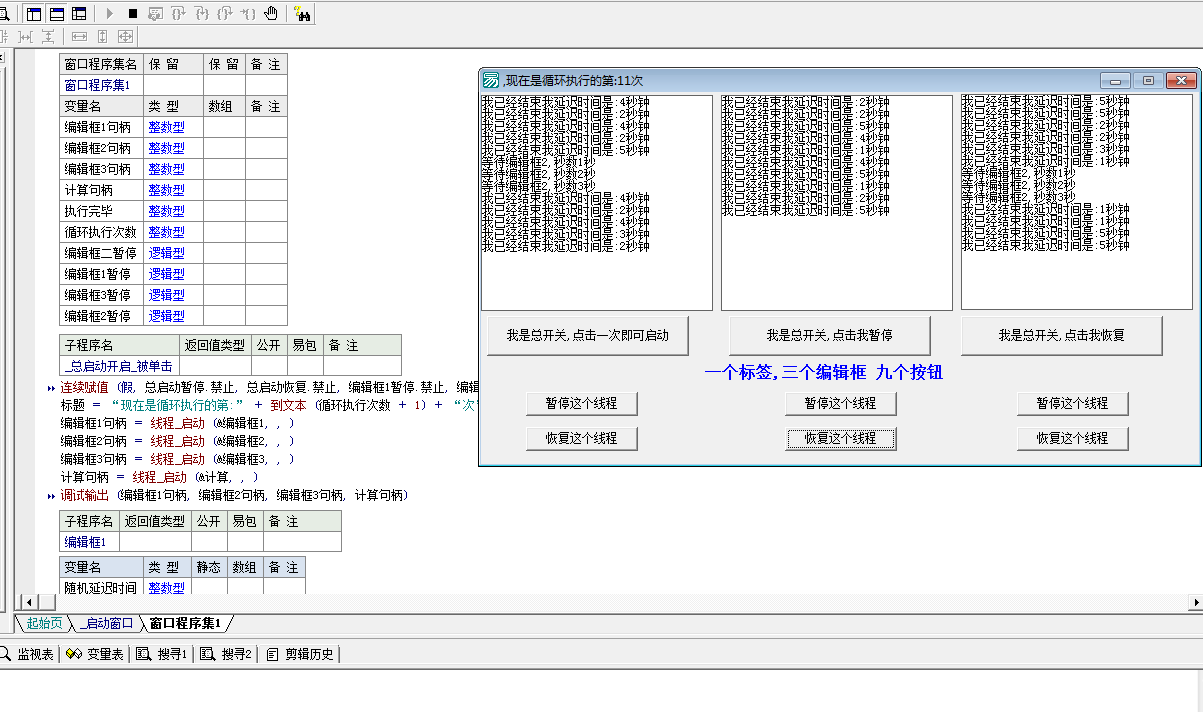The height and width of the screenshot is (712, 1203).
Task: Click inside the middle edit box
Action: coord(836,260)
